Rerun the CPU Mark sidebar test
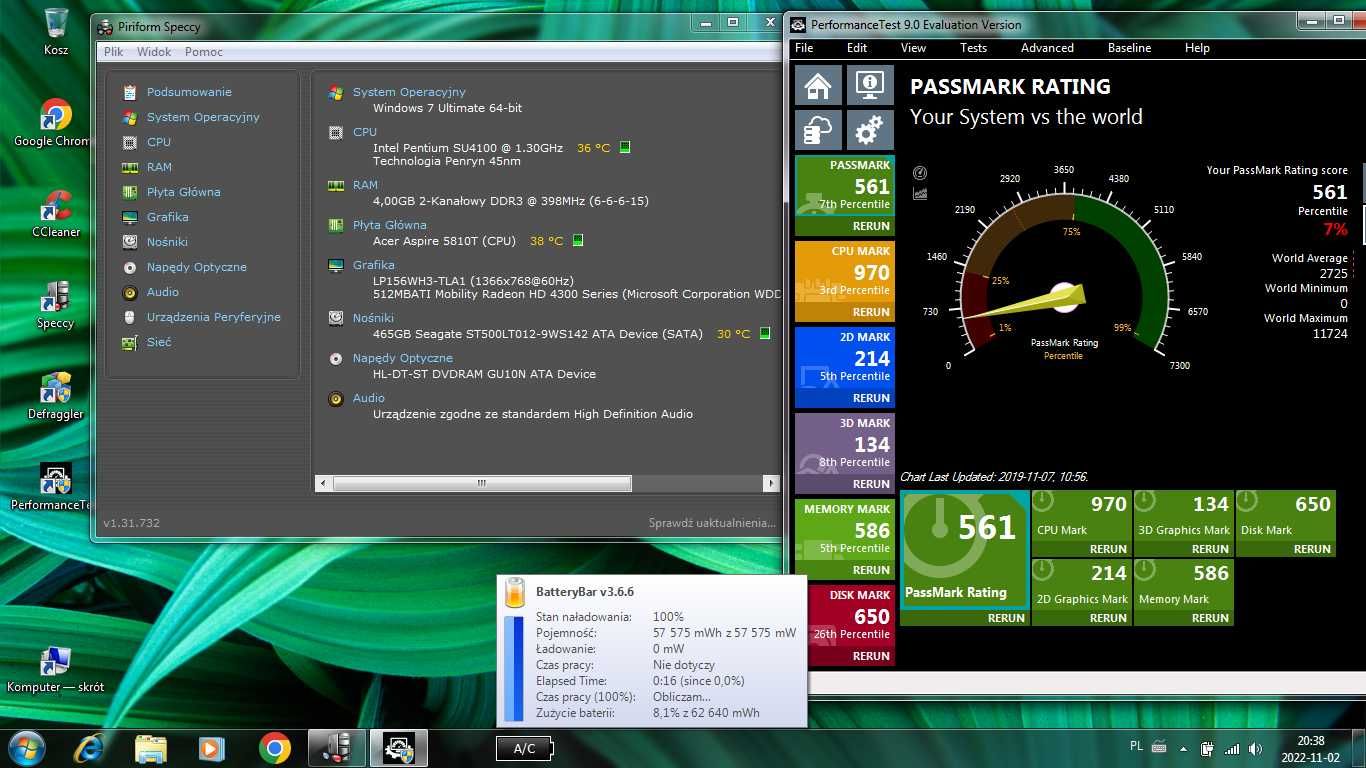The height and width of the screenshot is (768, 1366). pos(871,312)
